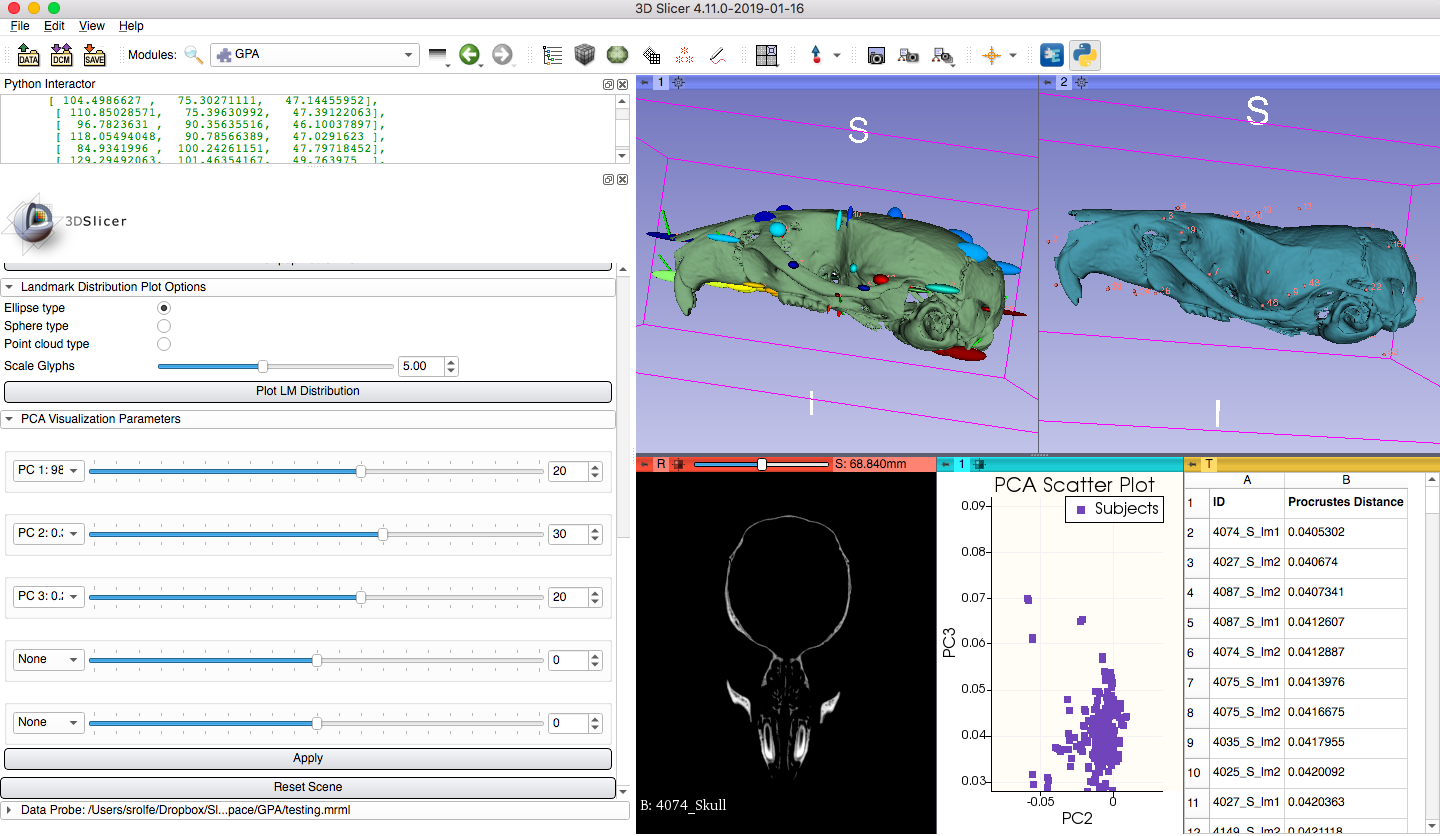Click the Edit menu

[x=54, y=26]
